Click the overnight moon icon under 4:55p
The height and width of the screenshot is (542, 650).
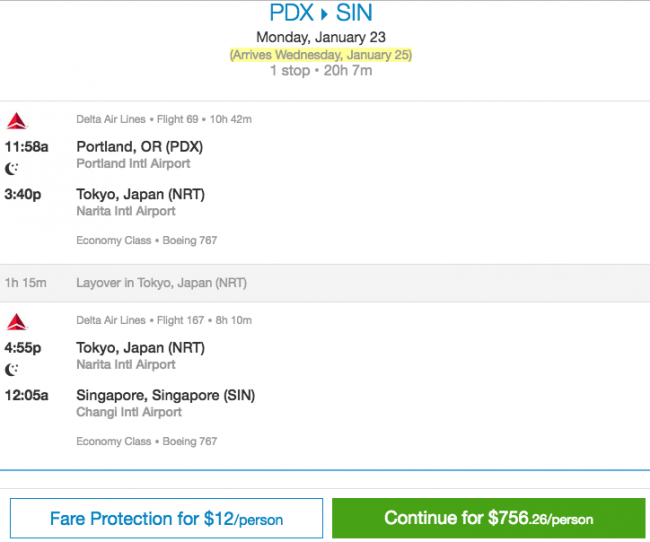[12, 369]
